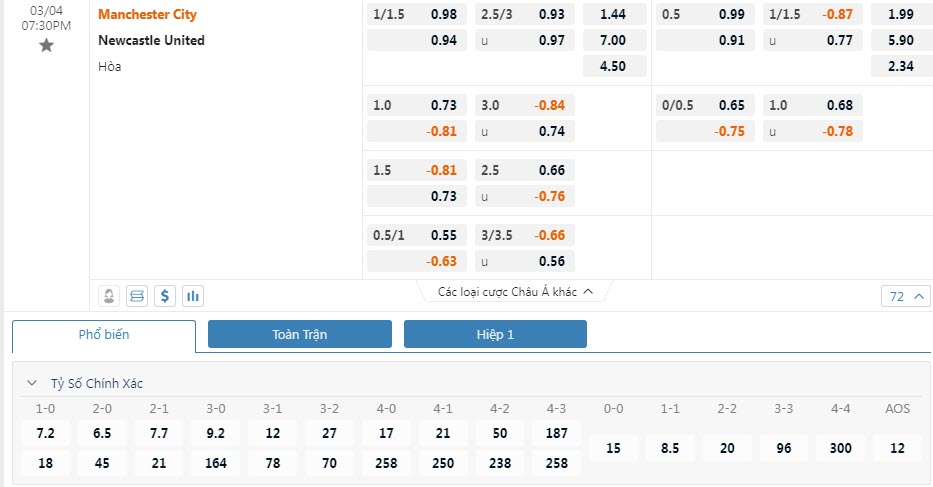
Task: Open the Manchester City team link
Action: pos(148,15)
